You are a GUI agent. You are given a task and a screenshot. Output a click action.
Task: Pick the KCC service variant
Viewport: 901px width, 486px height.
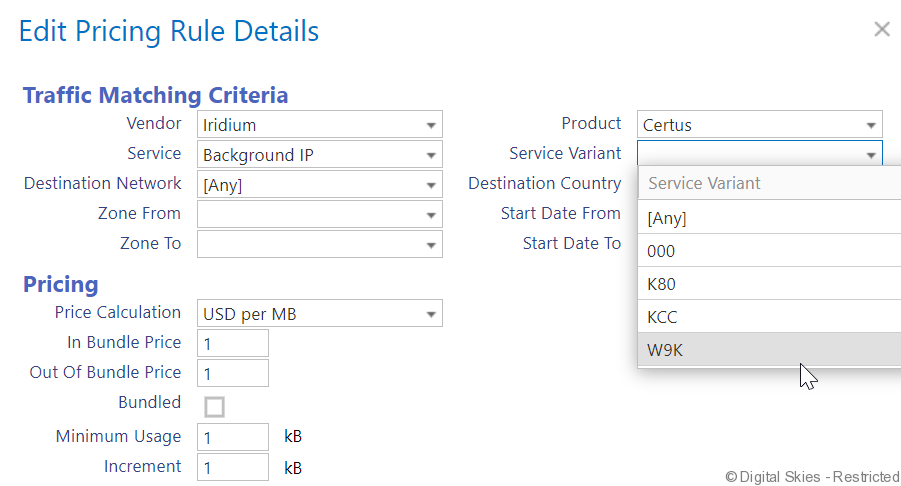[768, 317]
